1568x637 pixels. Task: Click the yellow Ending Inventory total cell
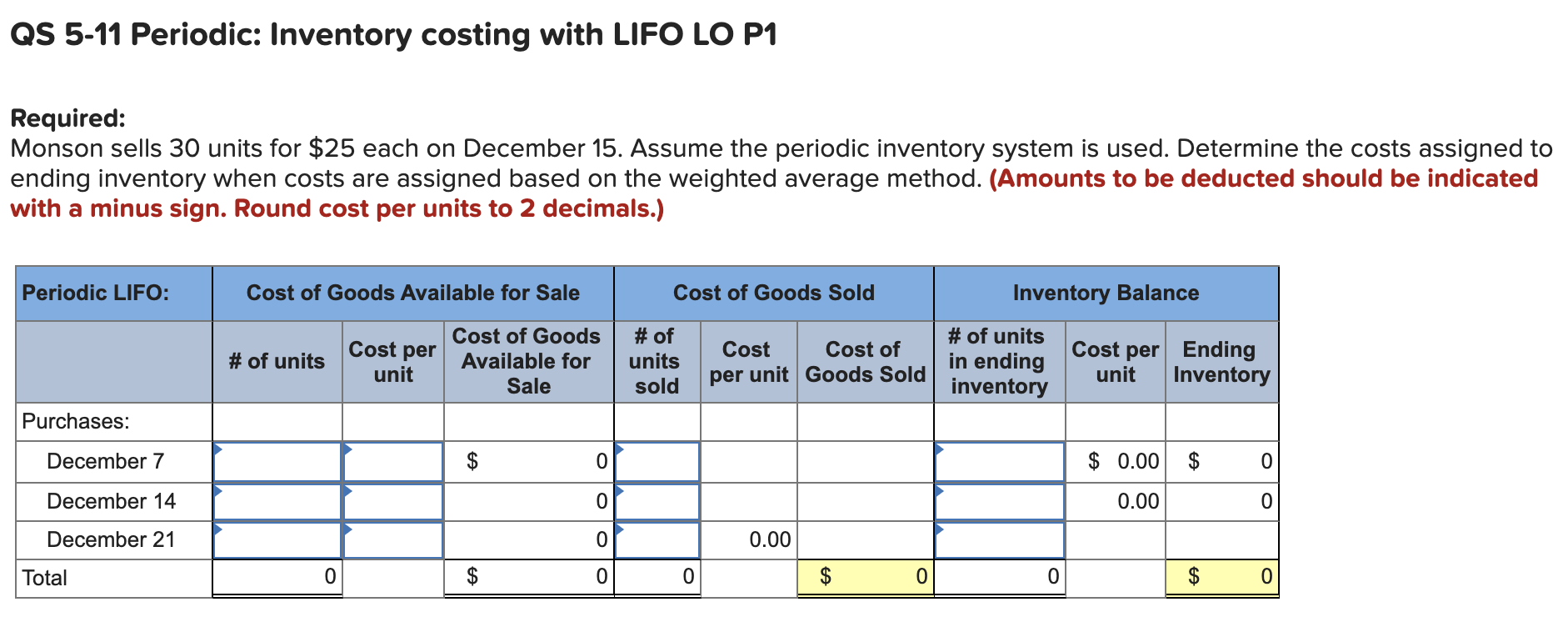coord(1221,575)
